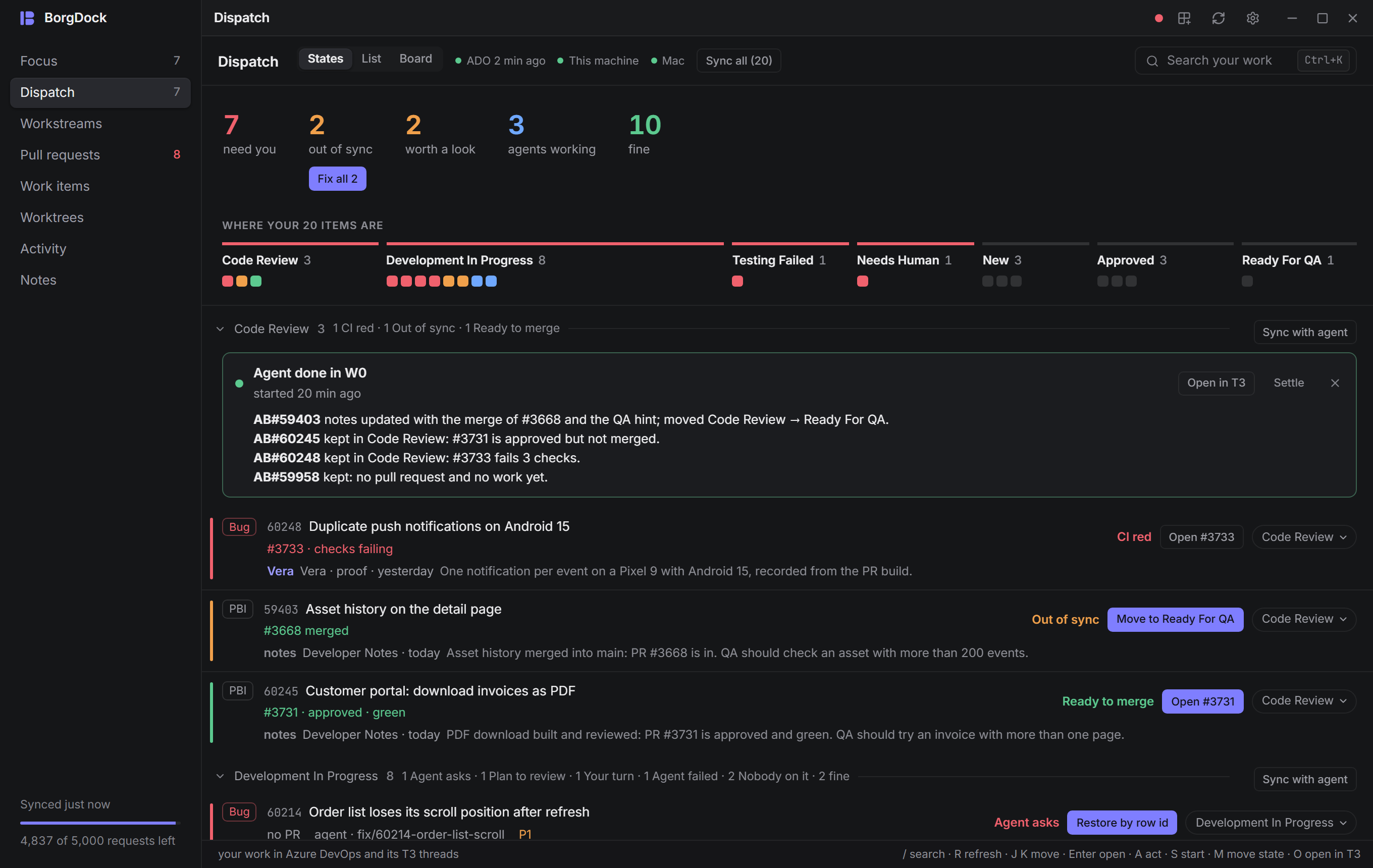Open Focus in the sidebar
The width and height of the screenshot is (1373, 868).
point(100,61)
